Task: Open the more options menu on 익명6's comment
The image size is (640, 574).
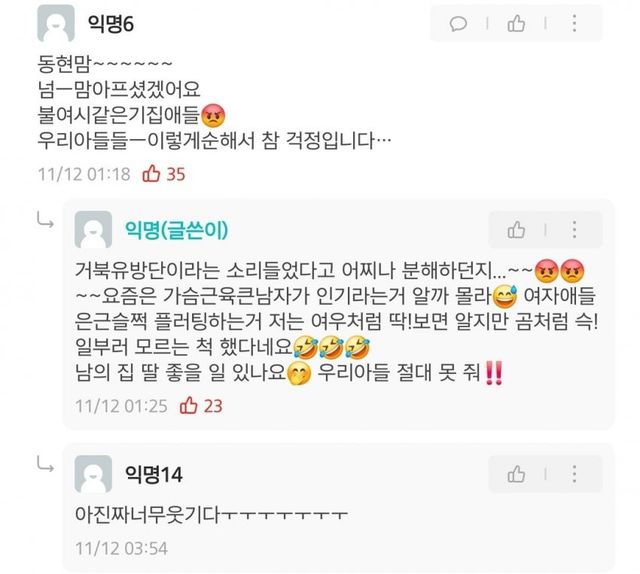Action: 574,23
